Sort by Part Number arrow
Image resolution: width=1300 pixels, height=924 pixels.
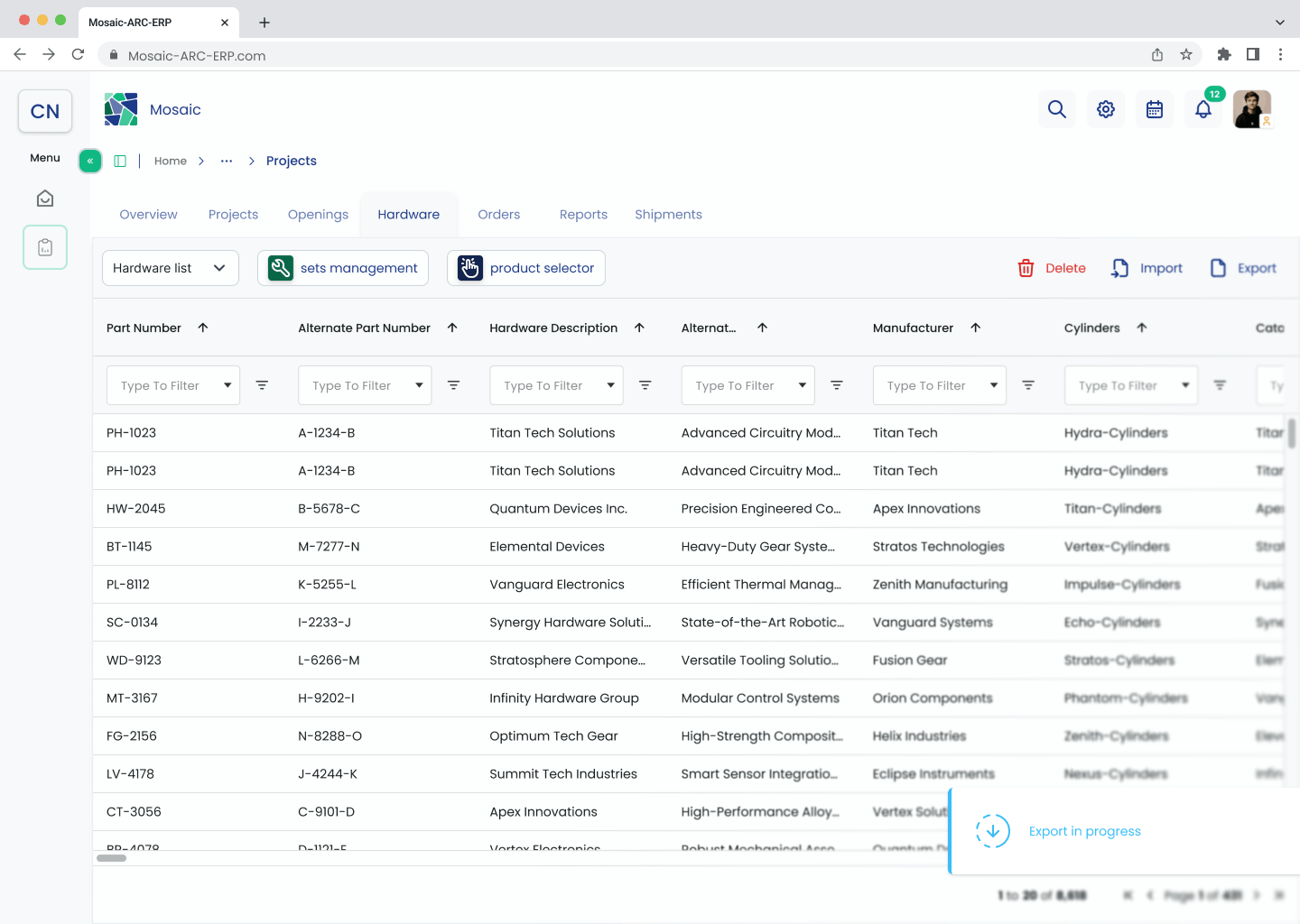pyautogui.click(x=203, y=328)
